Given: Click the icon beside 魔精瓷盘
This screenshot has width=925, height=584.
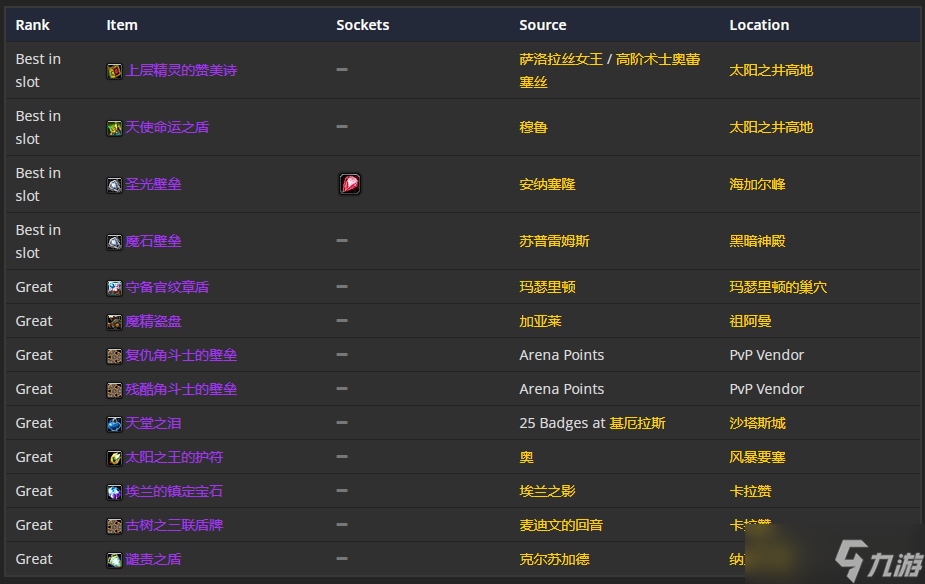Looking at the screenshot, I should [x=114, y=321].
